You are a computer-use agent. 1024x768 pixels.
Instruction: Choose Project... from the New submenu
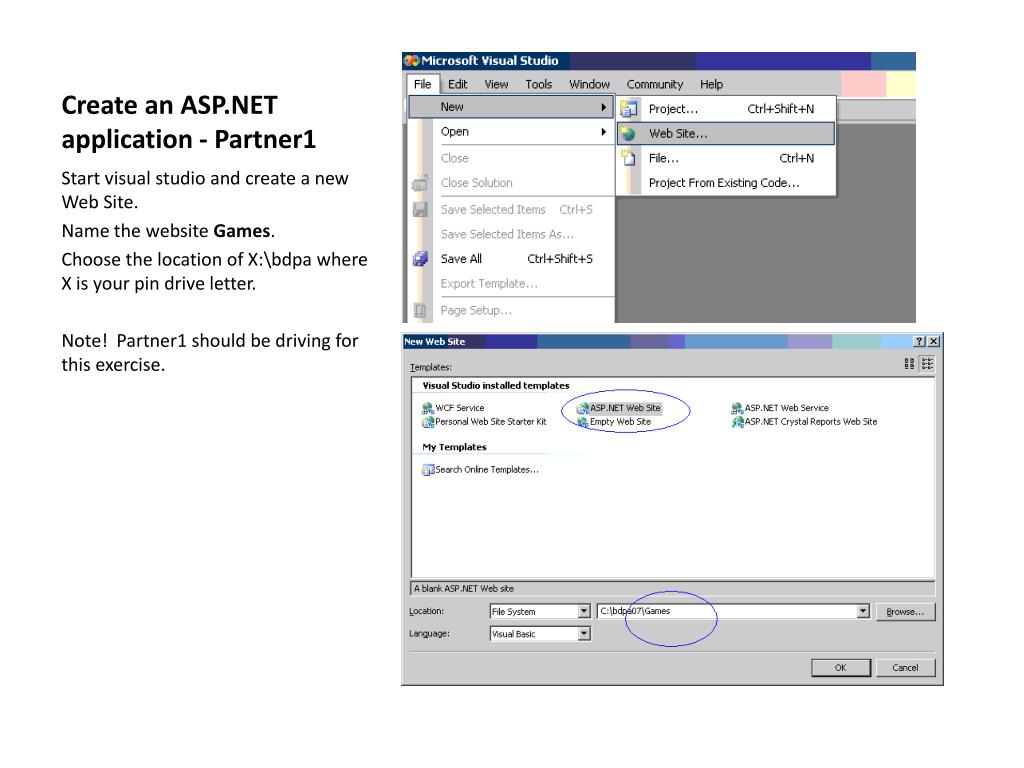[x=726, y=108]
